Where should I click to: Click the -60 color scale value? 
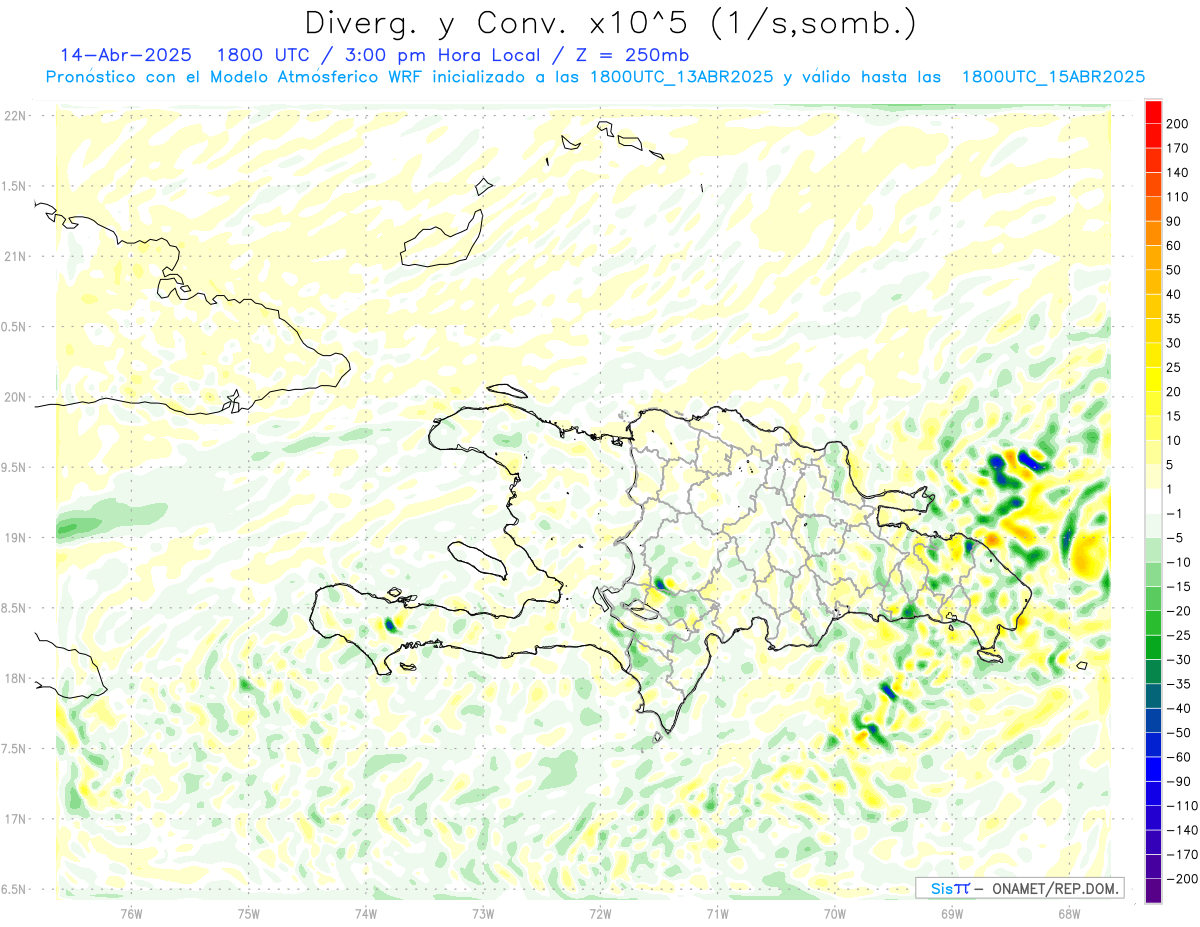point(1178,758)
